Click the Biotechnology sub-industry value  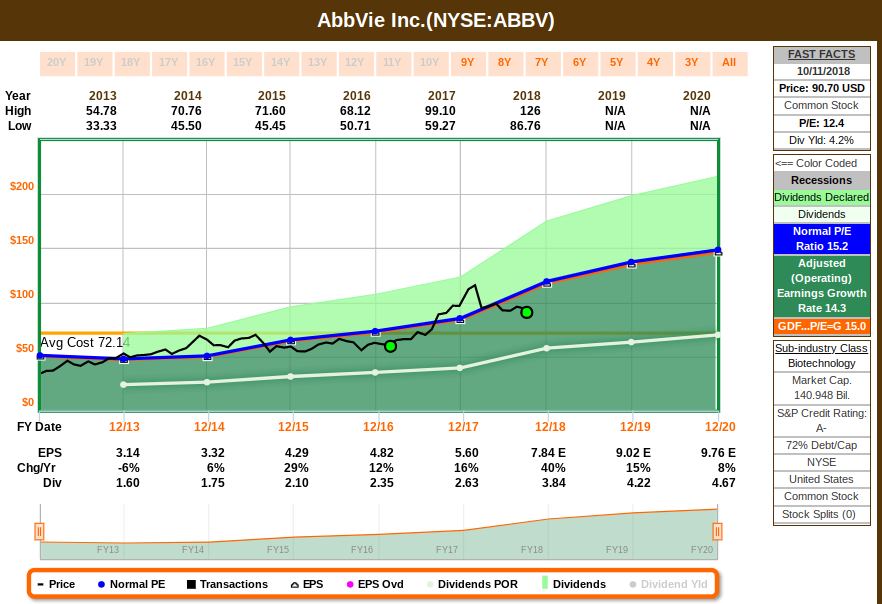coord(821,363)
